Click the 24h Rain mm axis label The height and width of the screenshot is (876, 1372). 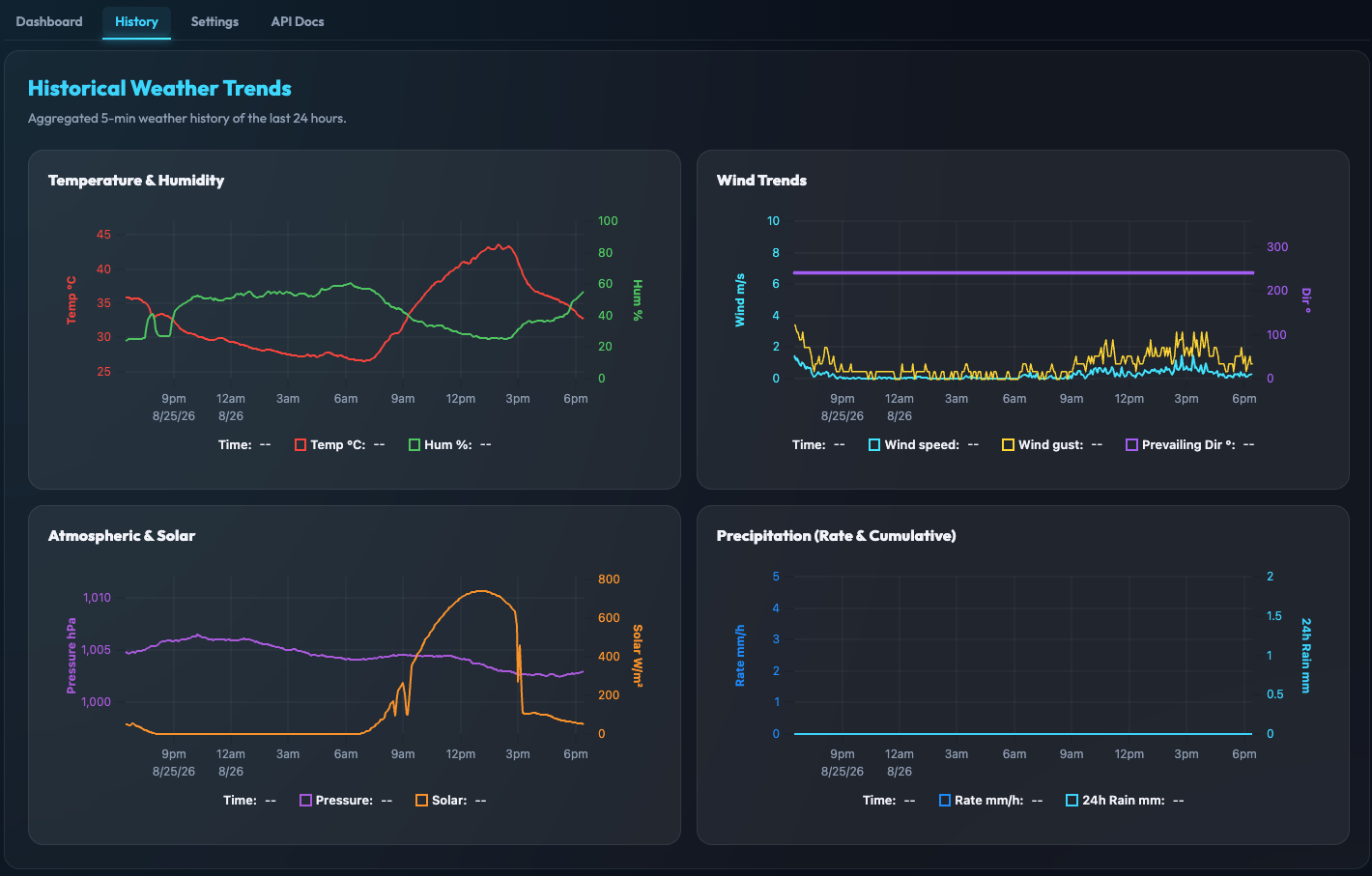click(x=1305, y=656)
